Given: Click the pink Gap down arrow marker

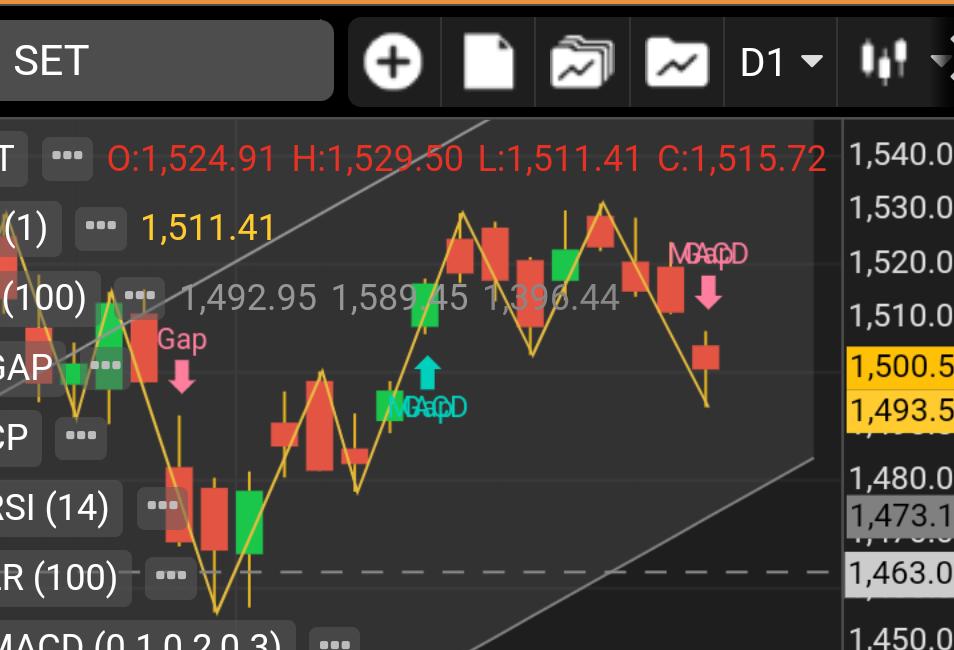Looking at the screenshot, I should point(182,376).
